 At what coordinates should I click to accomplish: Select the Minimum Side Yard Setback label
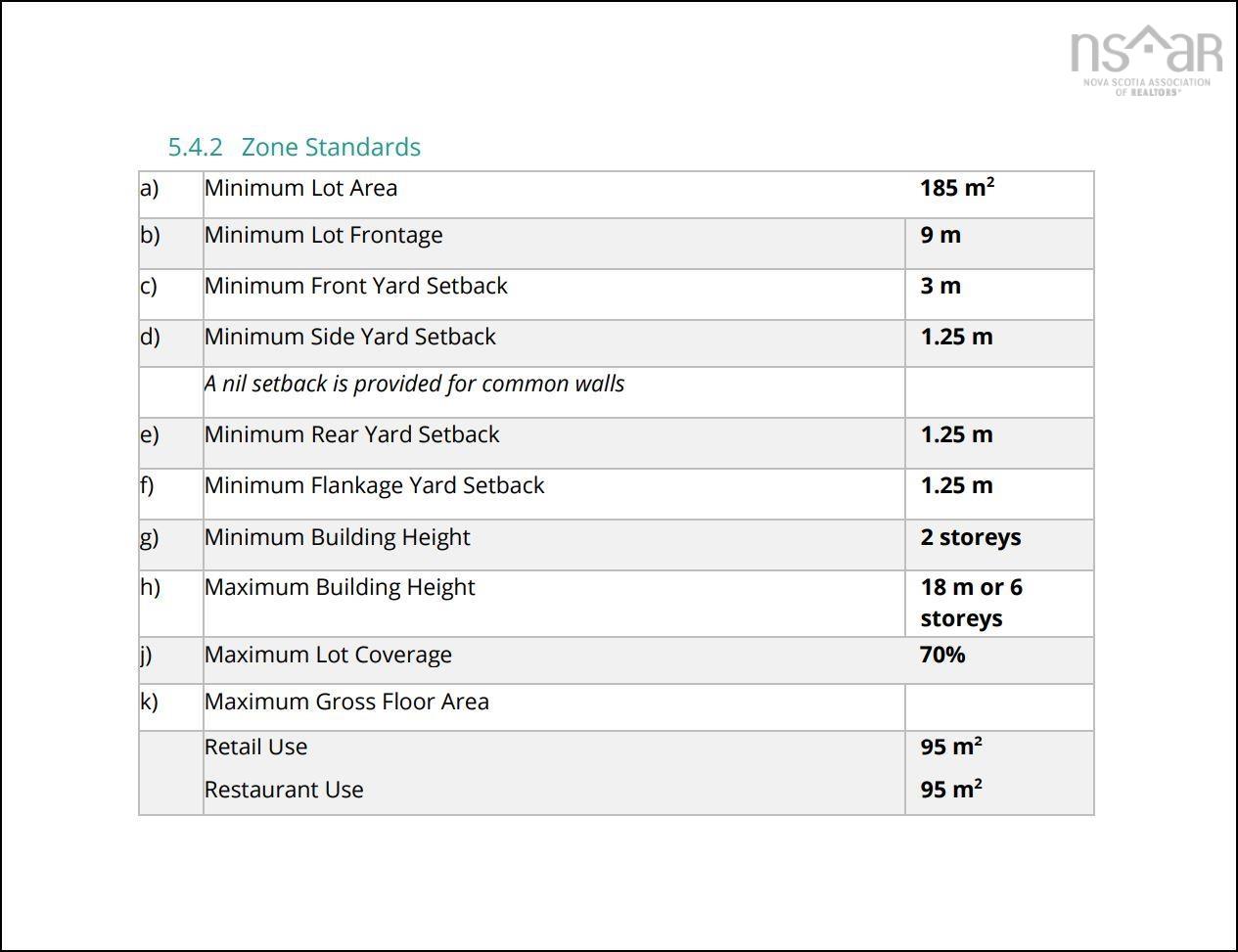coord(349,337)
